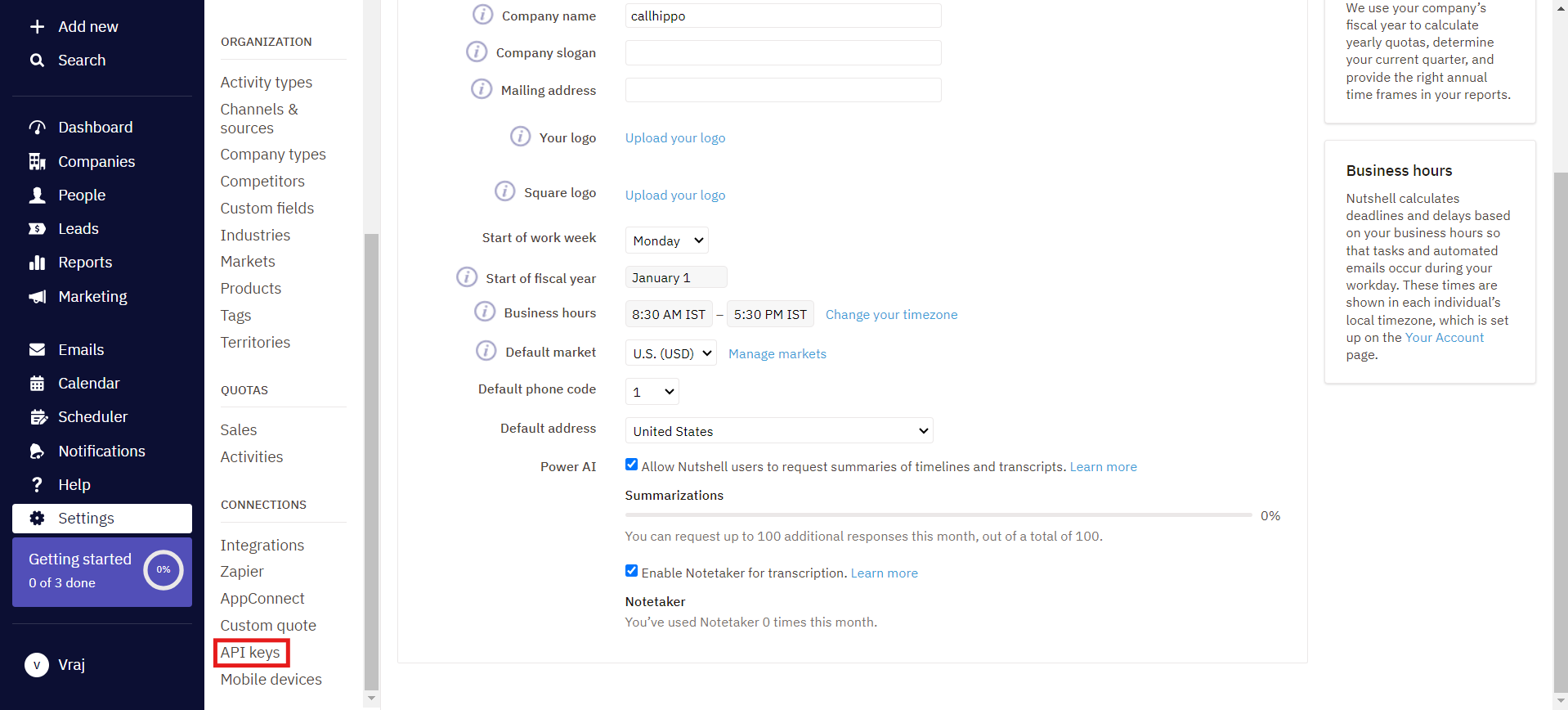The image size is (1568, 710).
Task: Click the info icon beside Business hours
Action: 485,311
